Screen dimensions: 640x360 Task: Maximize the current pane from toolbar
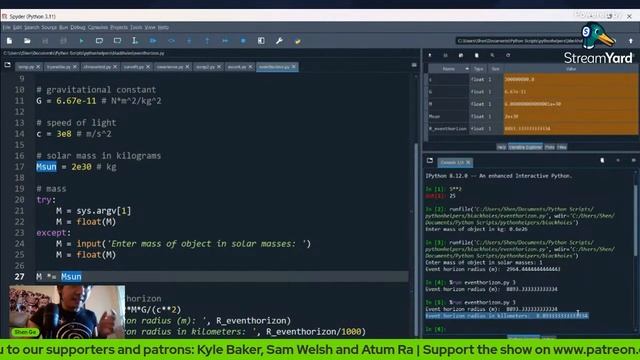pyautogui.click(x=261, y=41)
